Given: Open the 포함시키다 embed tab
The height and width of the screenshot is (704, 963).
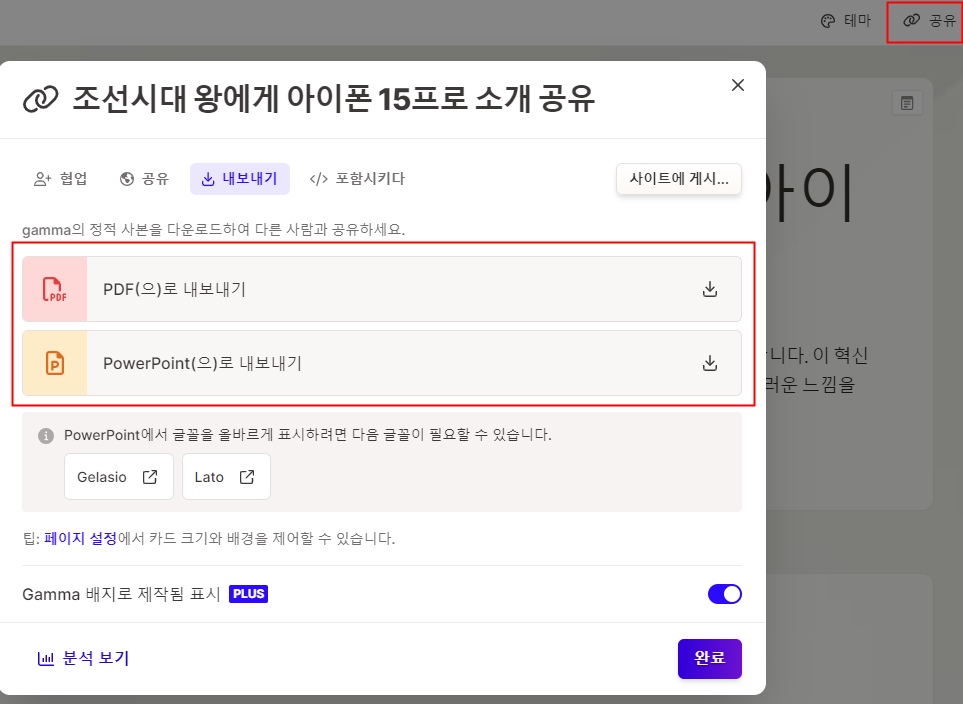Looking at the screenshot, I should click(357, 179).
